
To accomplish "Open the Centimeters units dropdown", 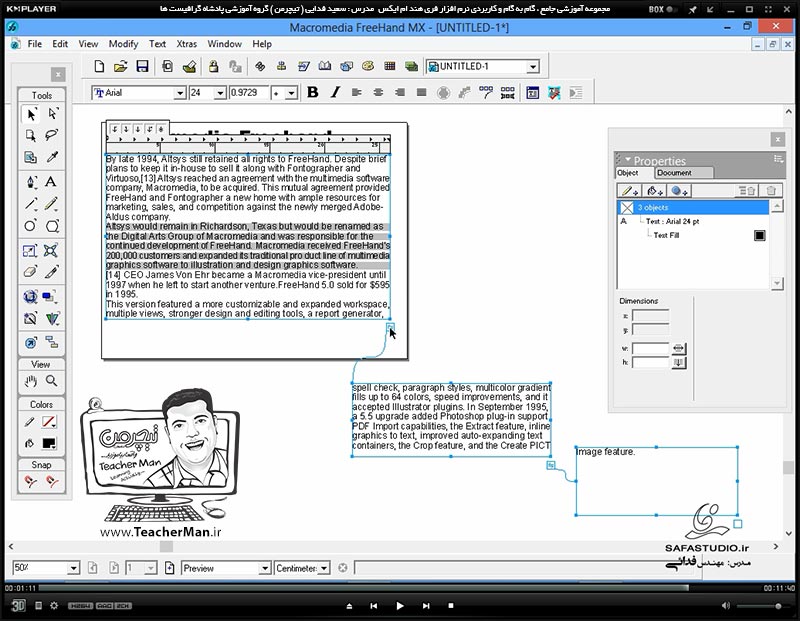I will pyautogui.click(x=324, y=568).
